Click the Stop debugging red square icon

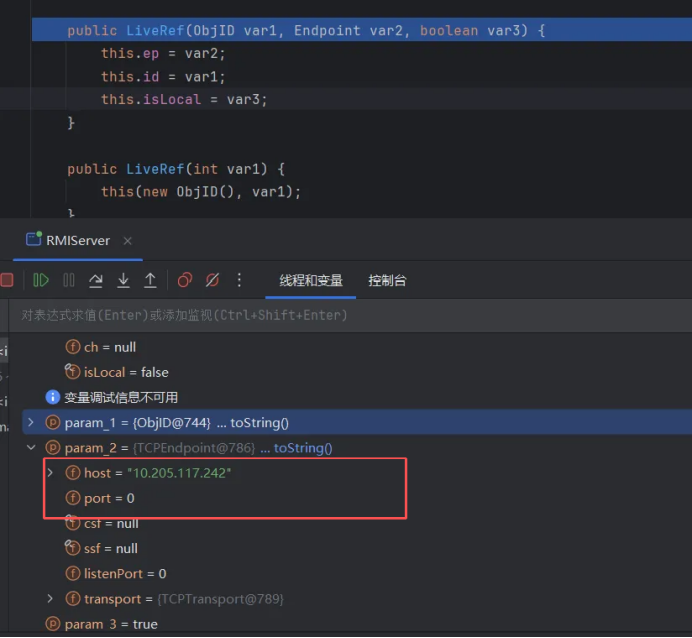pos(6,281)
